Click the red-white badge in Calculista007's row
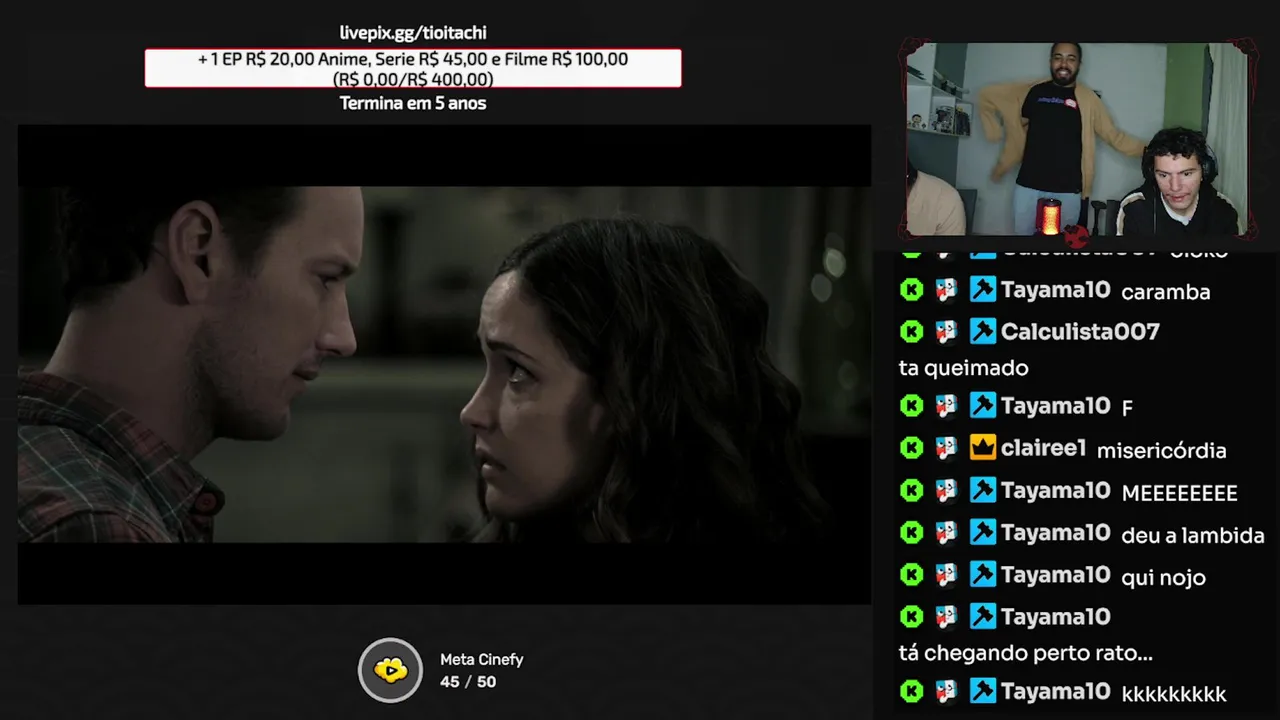 pos(946,331)
